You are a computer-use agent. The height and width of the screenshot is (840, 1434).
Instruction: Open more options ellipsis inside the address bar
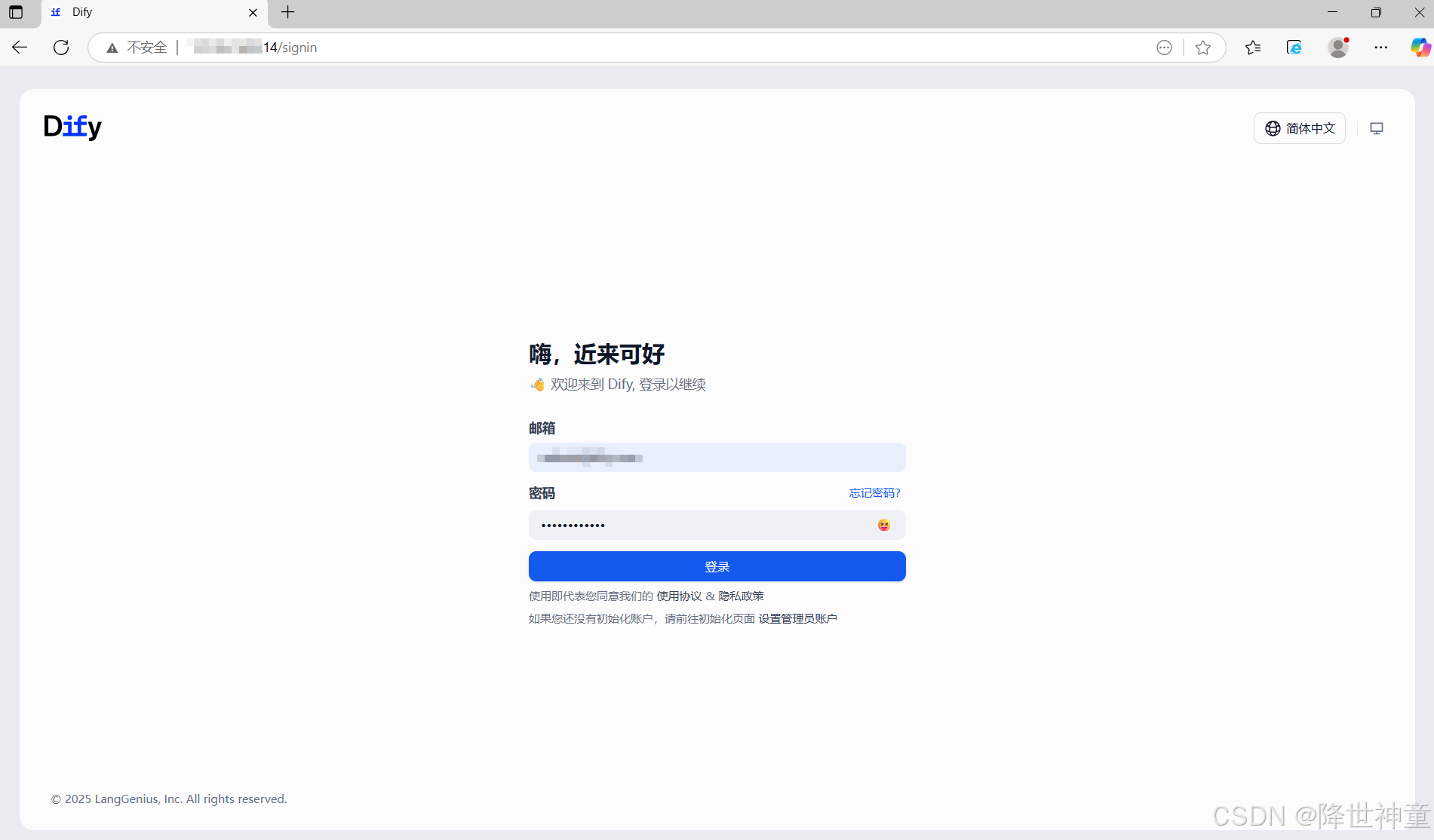1164,47
